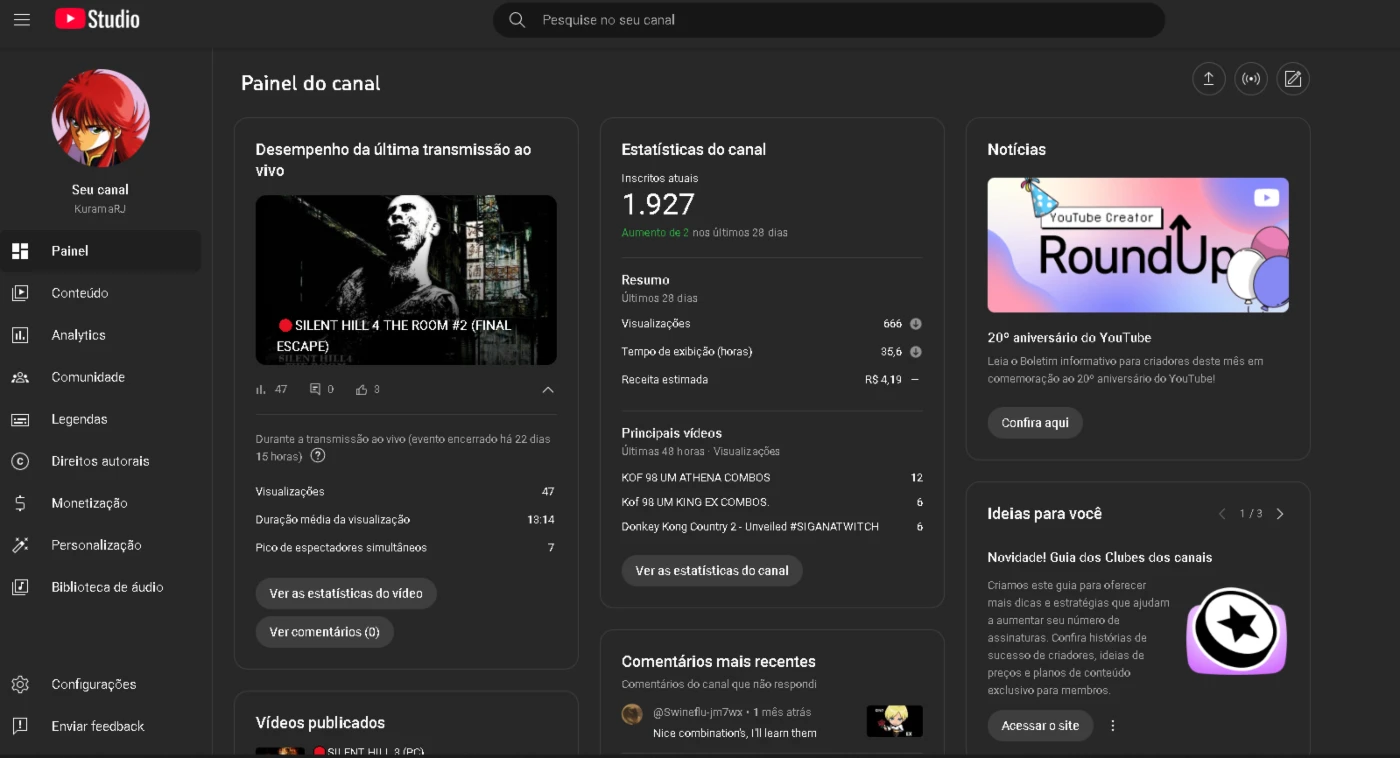Image resolution: width=1400 pixels, height=758 pixels.
Task: Click the Duração média da visualização row
Action: [405, 520]
